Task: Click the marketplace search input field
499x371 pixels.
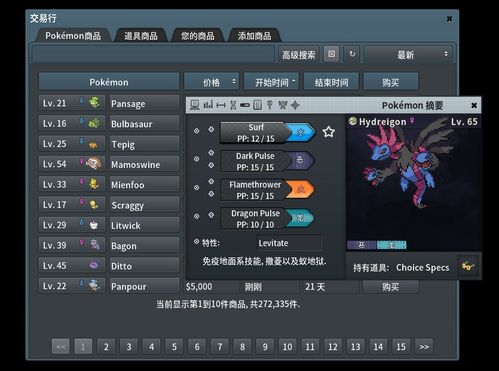Action: coord(153,54)
